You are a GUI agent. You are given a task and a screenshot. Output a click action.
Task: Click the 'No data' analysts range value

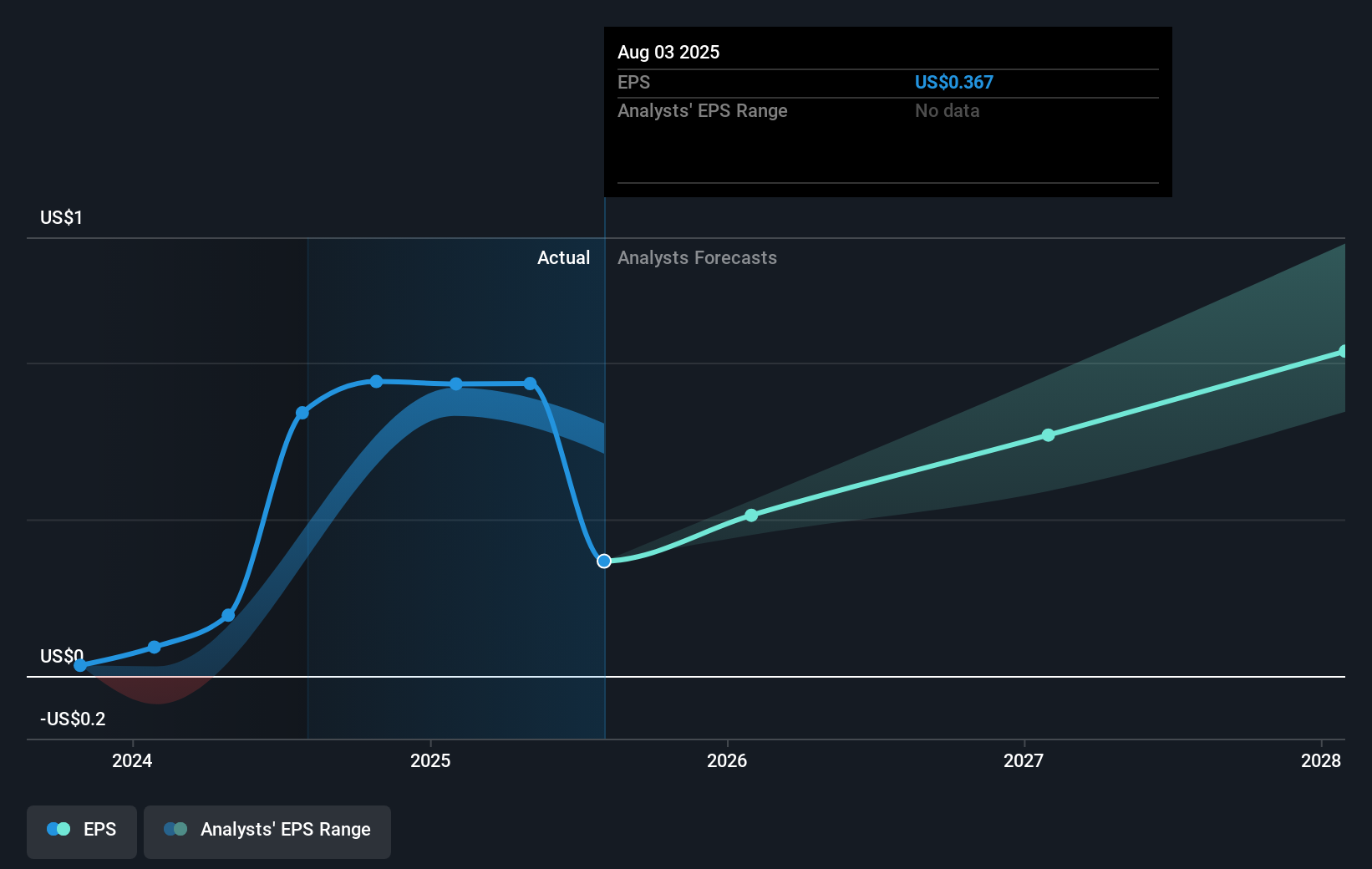947,110
